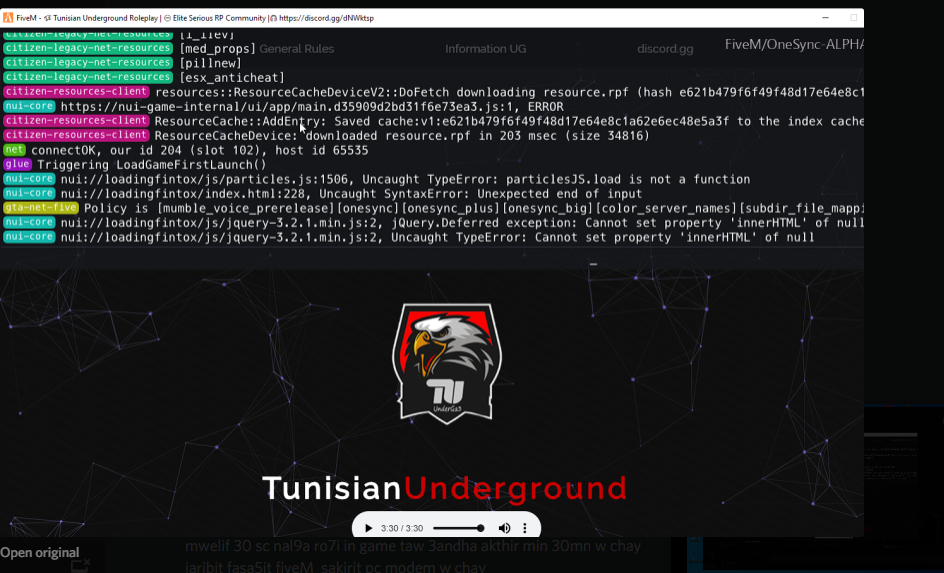944x573 pixels.
Task: Click the 'Tunisian Underground' title text
Action: (445, 488)
